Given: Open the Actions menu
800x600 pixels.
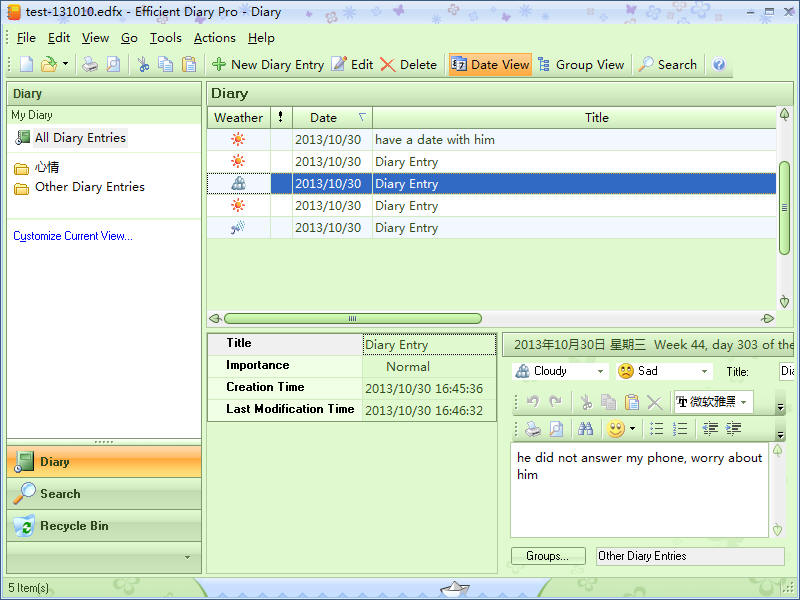Looking at the screenshot, I should coord(214,38).
